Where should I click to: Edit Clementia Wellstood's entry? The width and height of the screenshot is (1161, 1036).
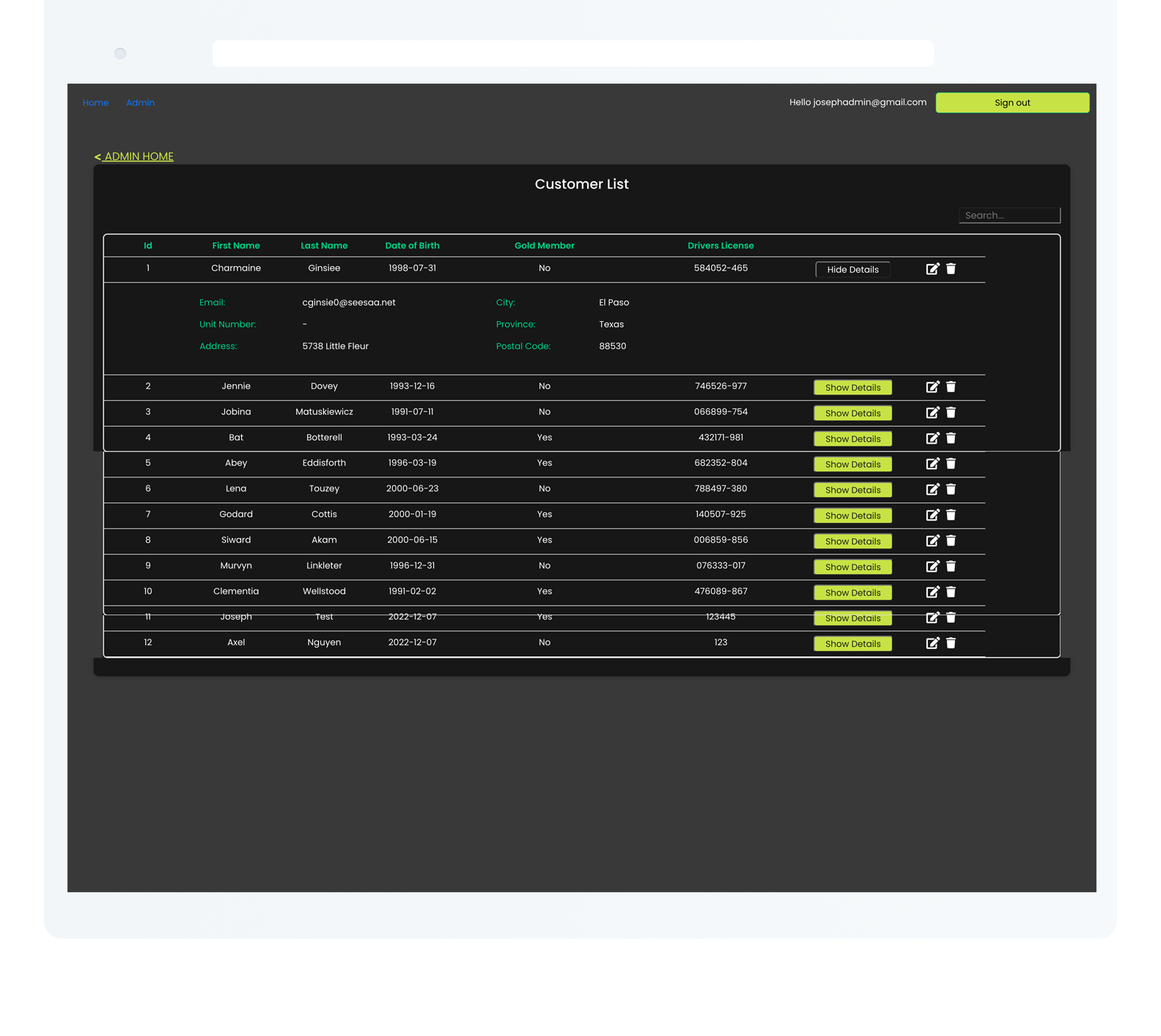932,592
